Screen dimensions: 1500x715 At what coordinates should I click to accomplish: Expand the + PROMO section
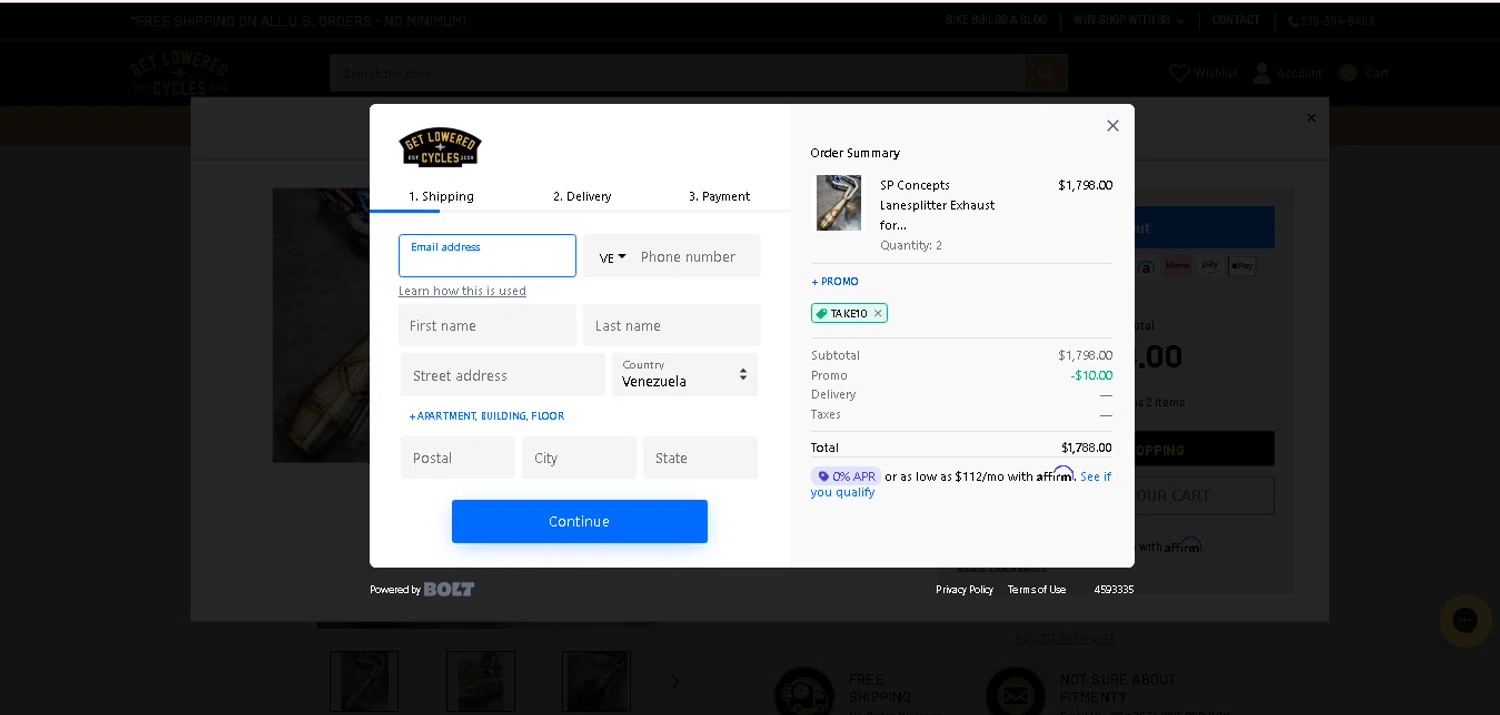click(835, 281)
